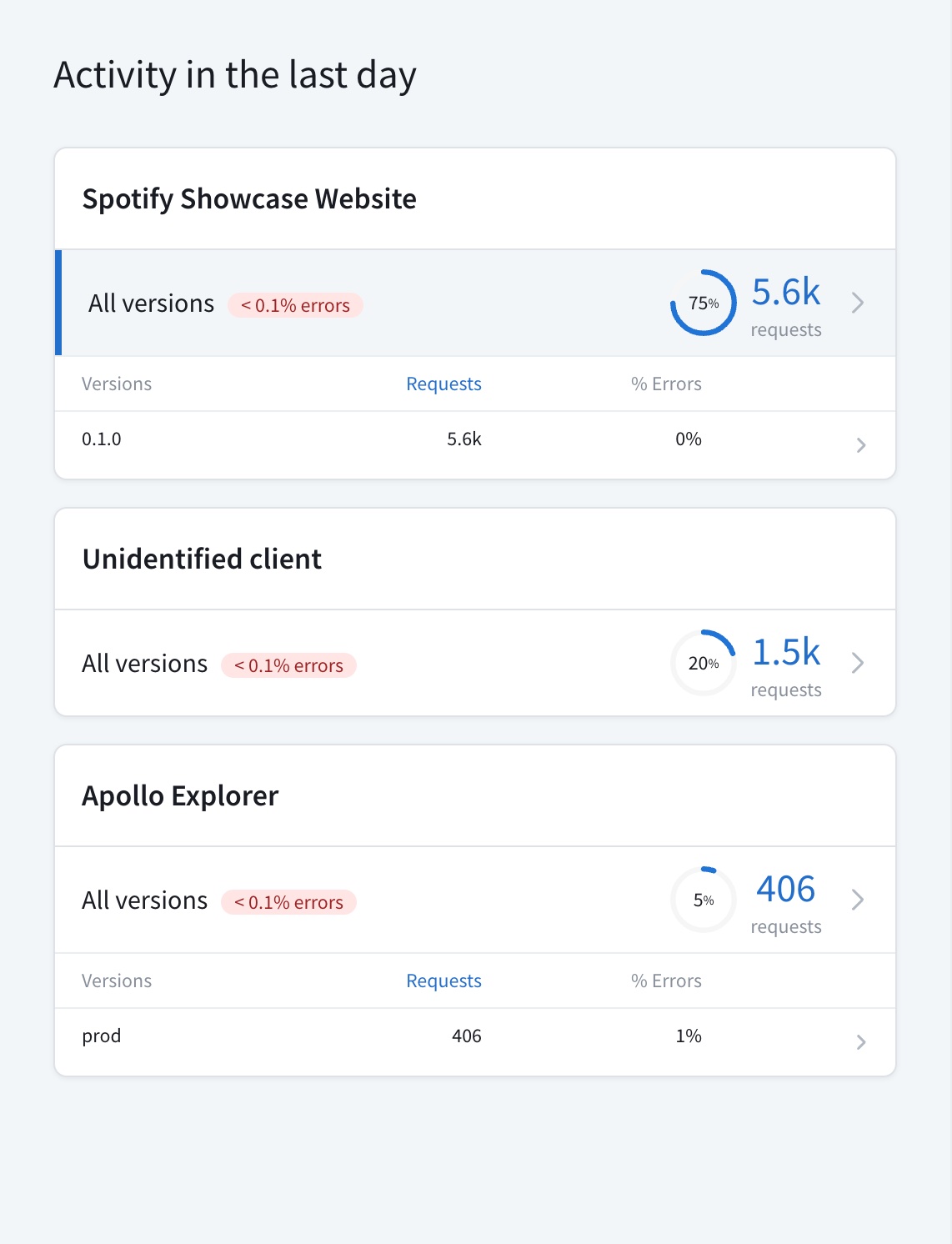
Task: Click the 5.6k requests count
Action: [786, 293]
